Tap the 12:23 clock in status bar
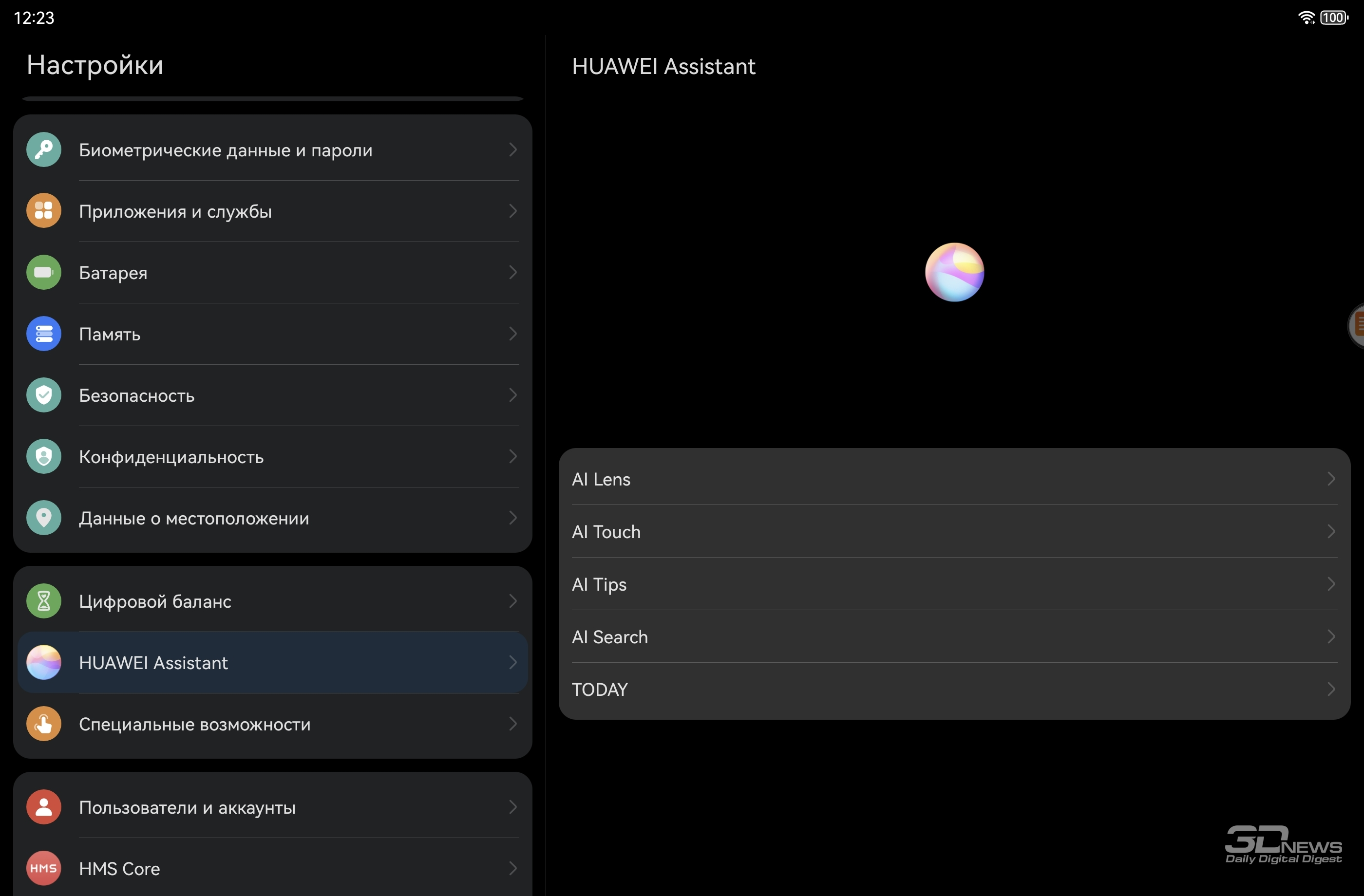Viewport: 1364px width, 896px height. click(34, 18)
